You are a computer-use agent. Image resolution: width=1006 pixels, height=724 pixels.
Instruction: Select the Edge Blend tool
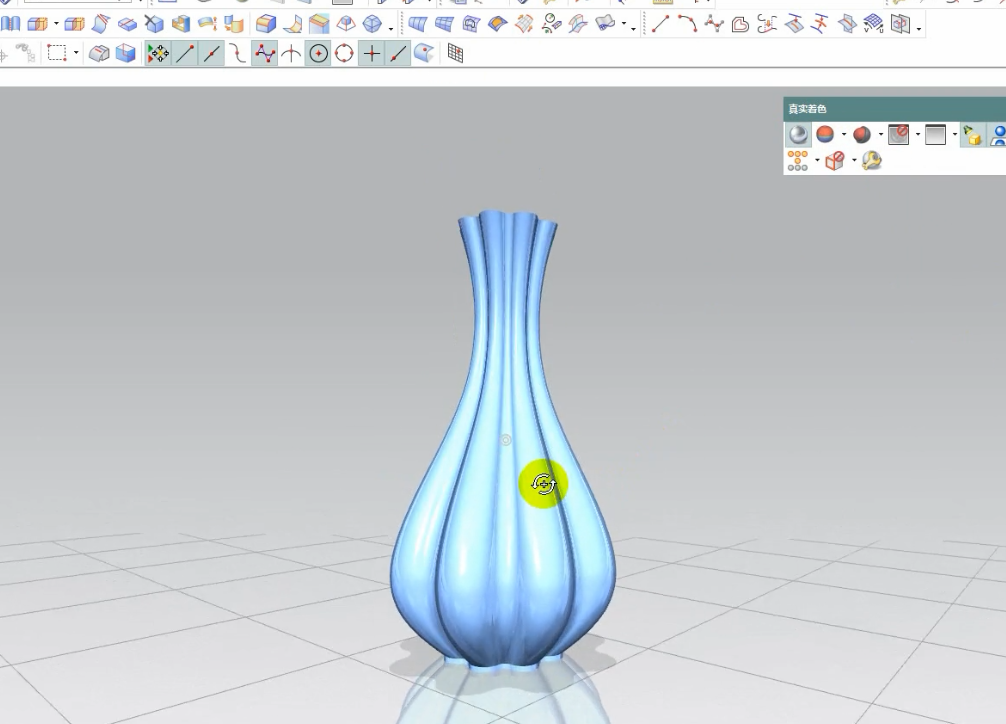(266, 24)
